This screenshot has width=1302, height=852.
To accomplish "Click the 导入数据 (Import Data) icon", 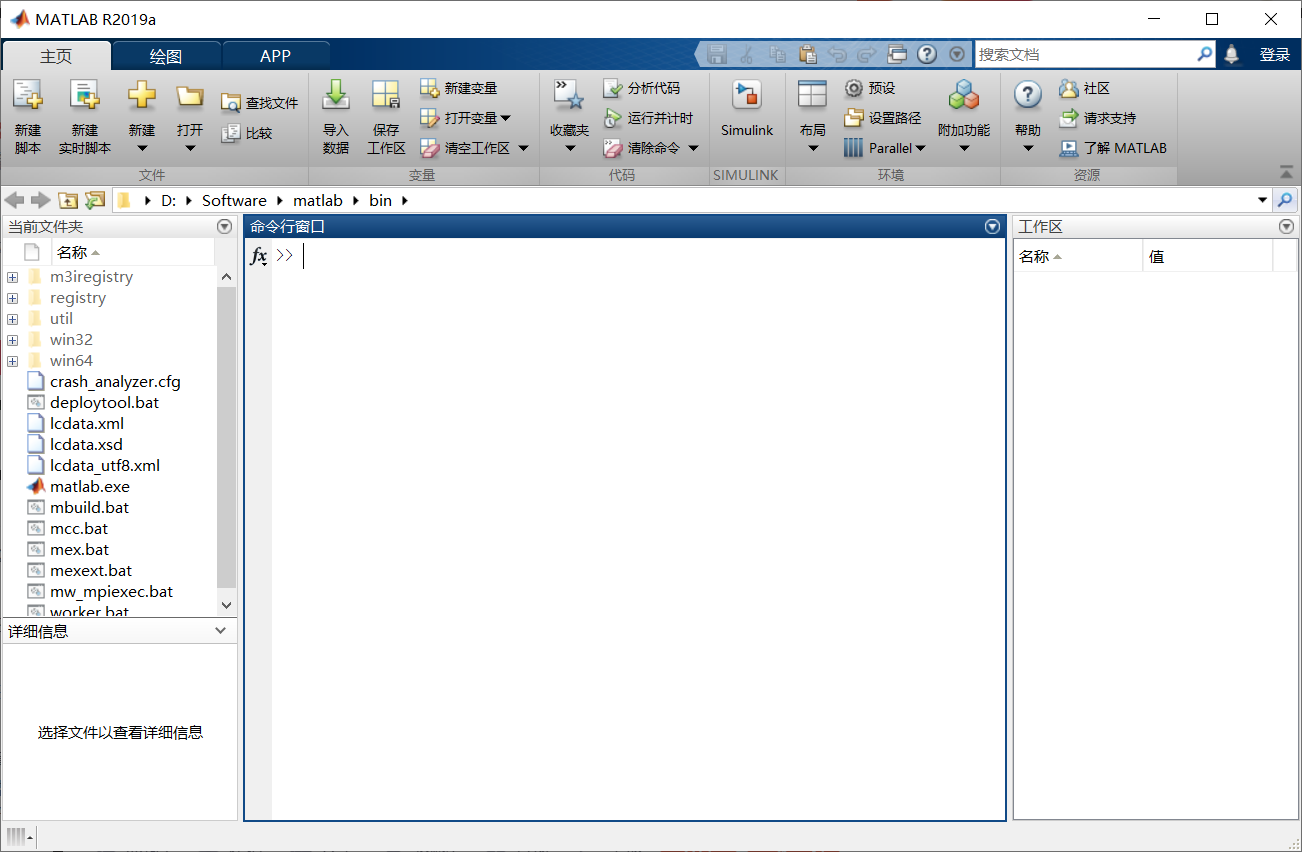I will (336, 115).
